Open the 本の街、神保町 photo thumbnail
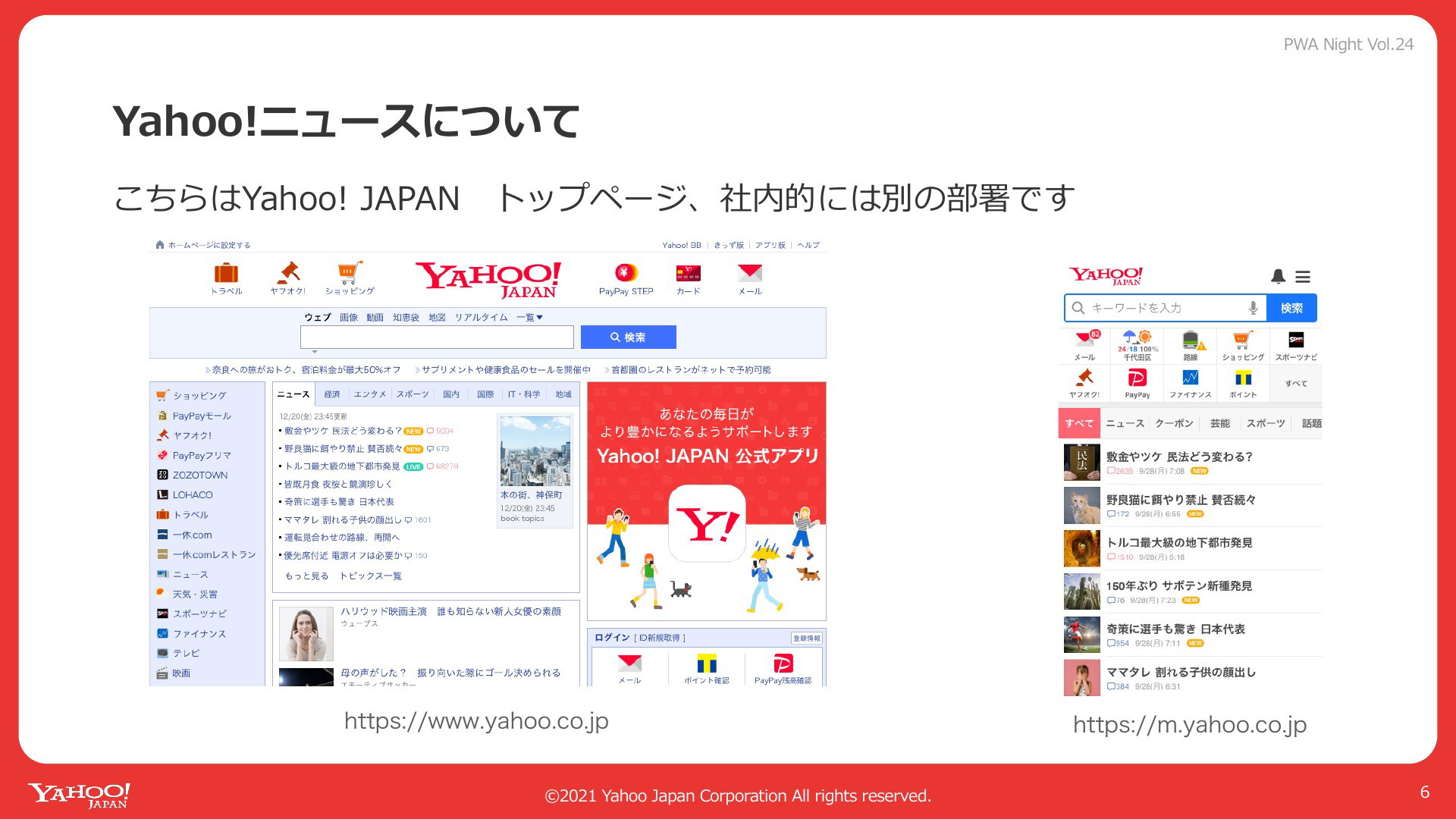The image size is (1456, 819). (535, 450)
